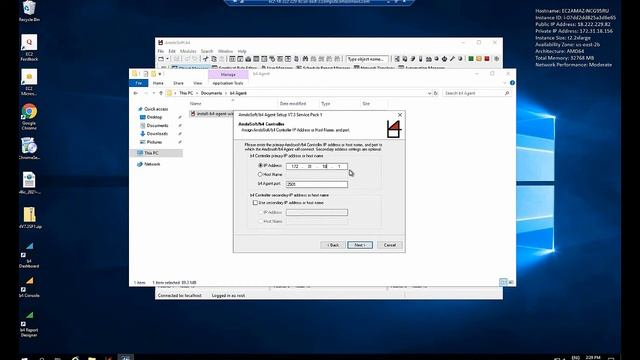The image size is (640, 360).
Task: Open Recycle Bin desktop icon
Action: 29,11
